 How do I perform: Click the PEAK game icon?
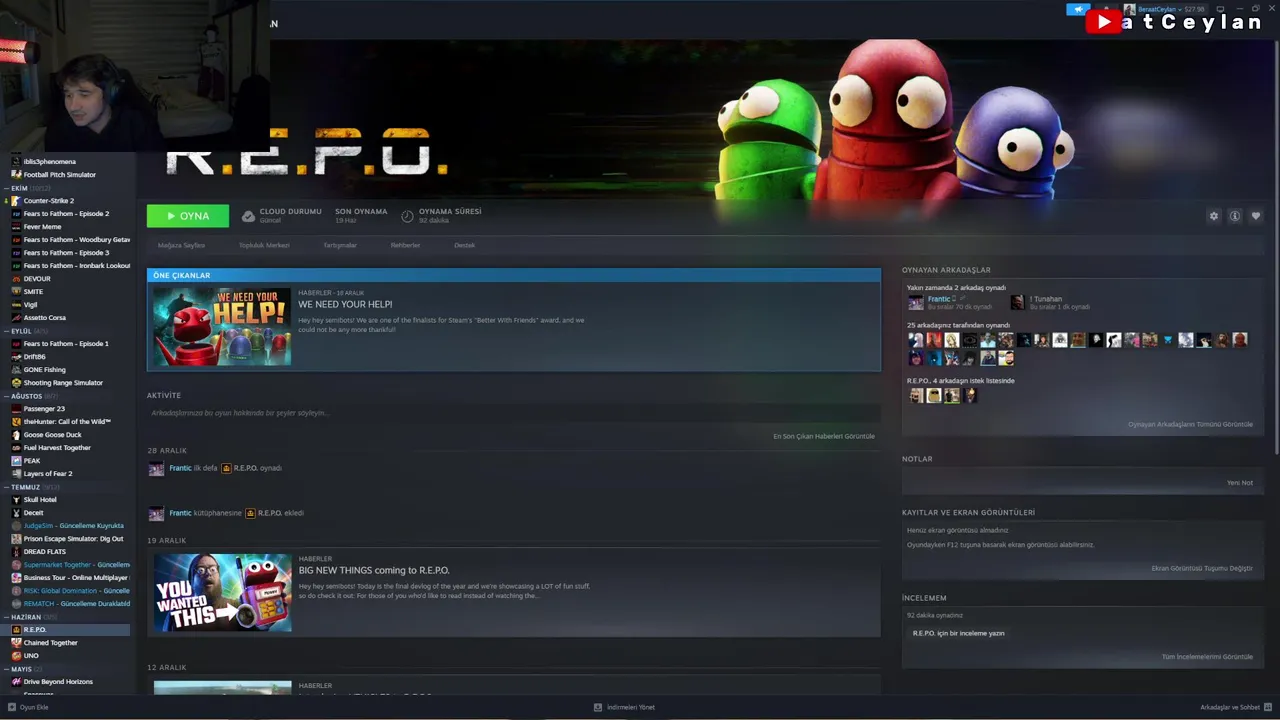[16, 461]
